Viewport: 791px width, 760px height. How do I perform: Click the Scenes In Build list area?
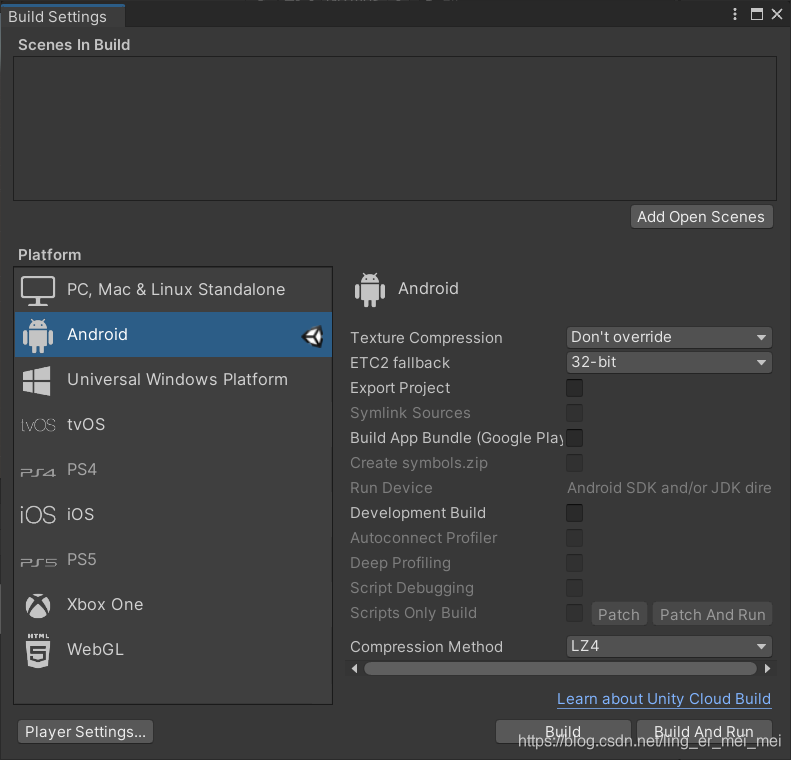[x=394, y=129]
